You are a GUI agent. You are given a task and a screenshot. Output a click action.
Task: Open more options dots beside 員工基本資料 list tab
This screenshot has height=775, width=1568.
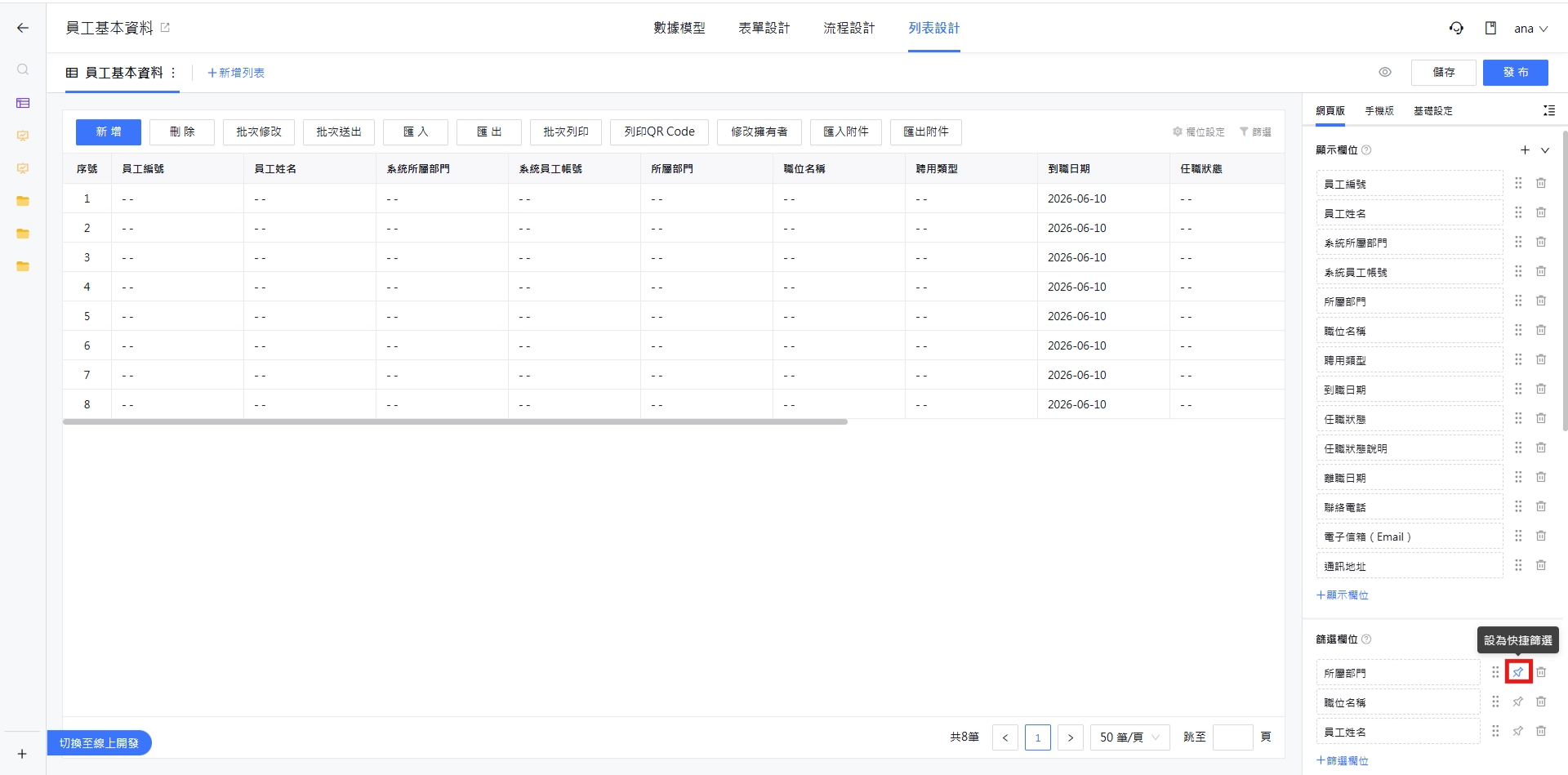pyautogui.click(x=173, y=73)
